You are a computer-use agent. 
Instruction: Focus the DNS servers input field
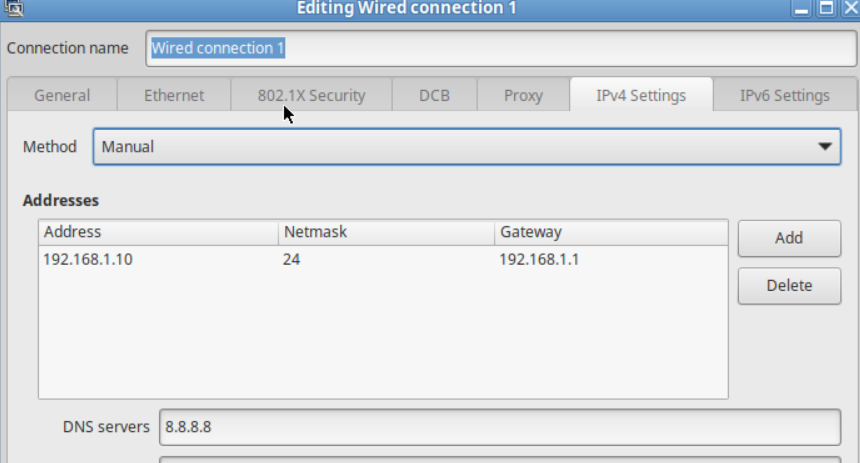[500, 427]
